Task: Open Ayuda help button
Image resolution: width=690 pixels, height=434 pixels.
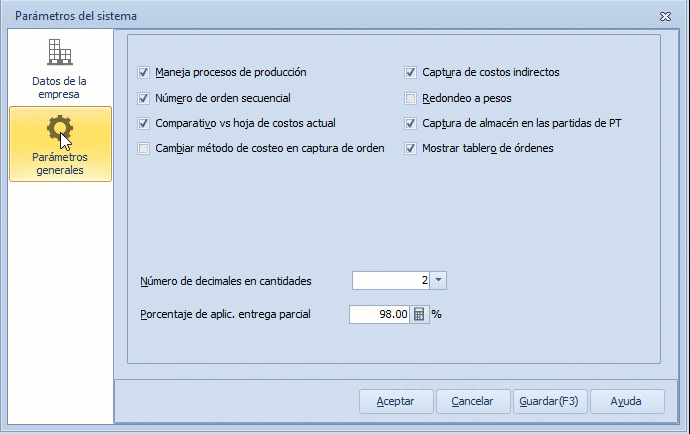Action: coord(626,401)
